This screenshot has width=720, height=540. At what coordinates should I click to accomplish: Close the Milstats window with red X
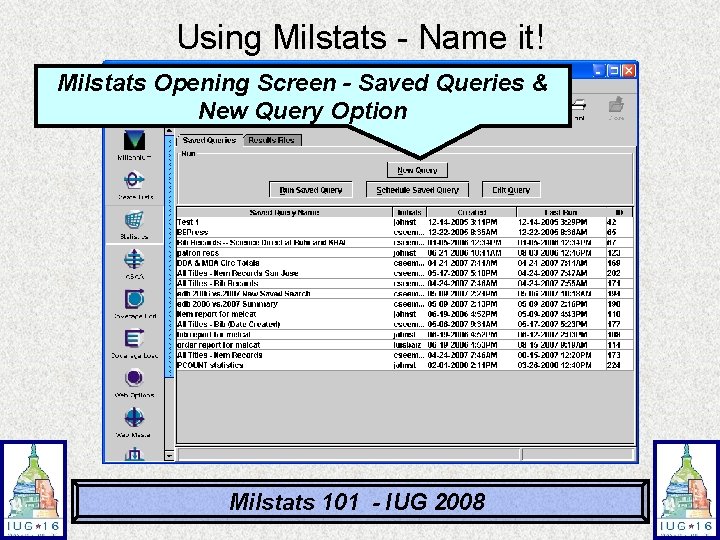pyautogui.click(x=629, y=71)
